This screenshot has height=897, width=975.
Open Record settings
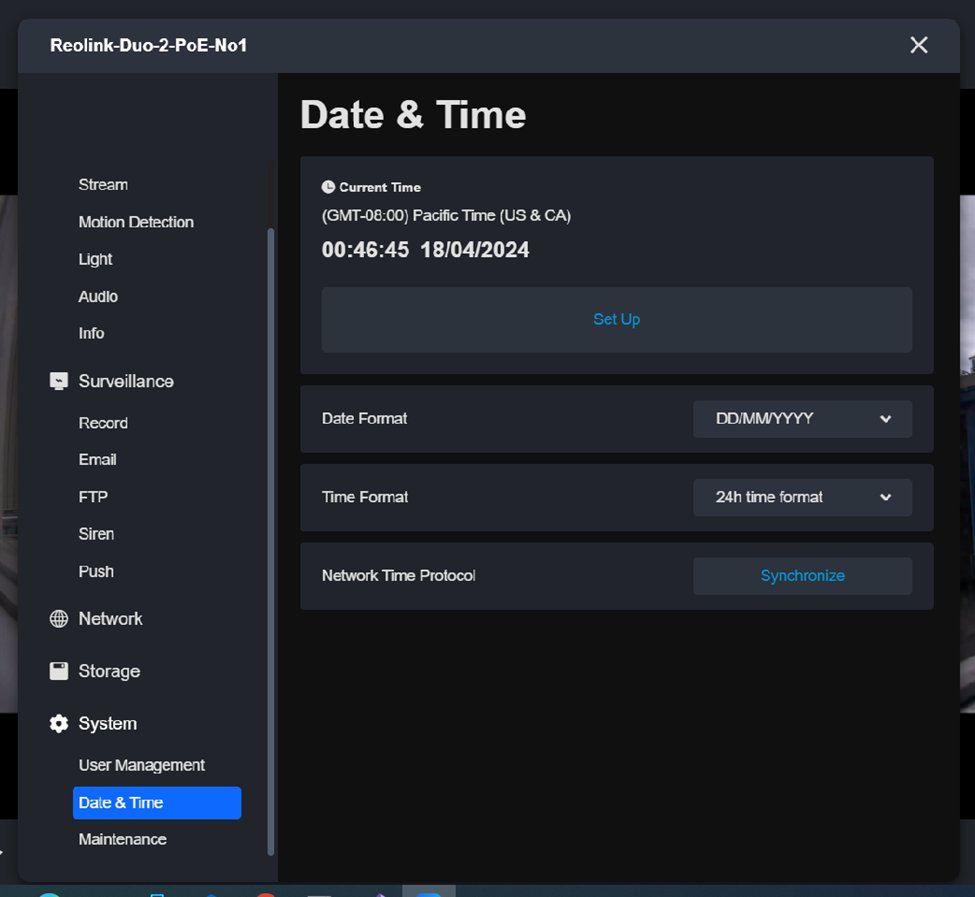pyautogui.click(x=103, y=423)
